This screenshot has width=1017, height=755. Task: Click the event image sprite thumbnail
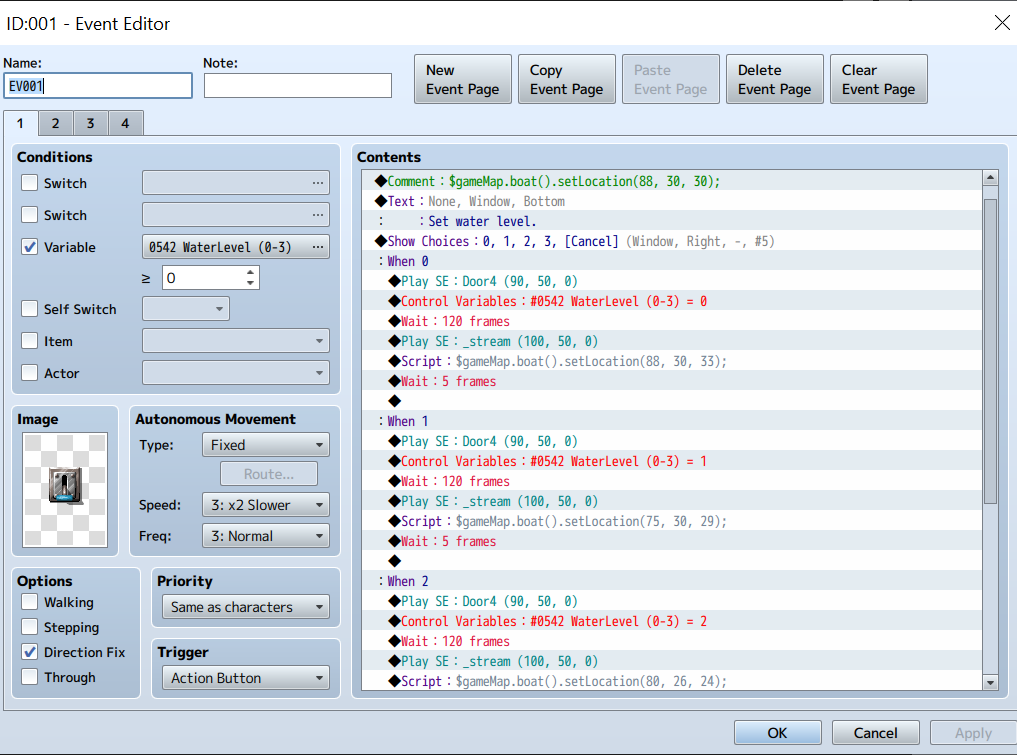(65, 489)
